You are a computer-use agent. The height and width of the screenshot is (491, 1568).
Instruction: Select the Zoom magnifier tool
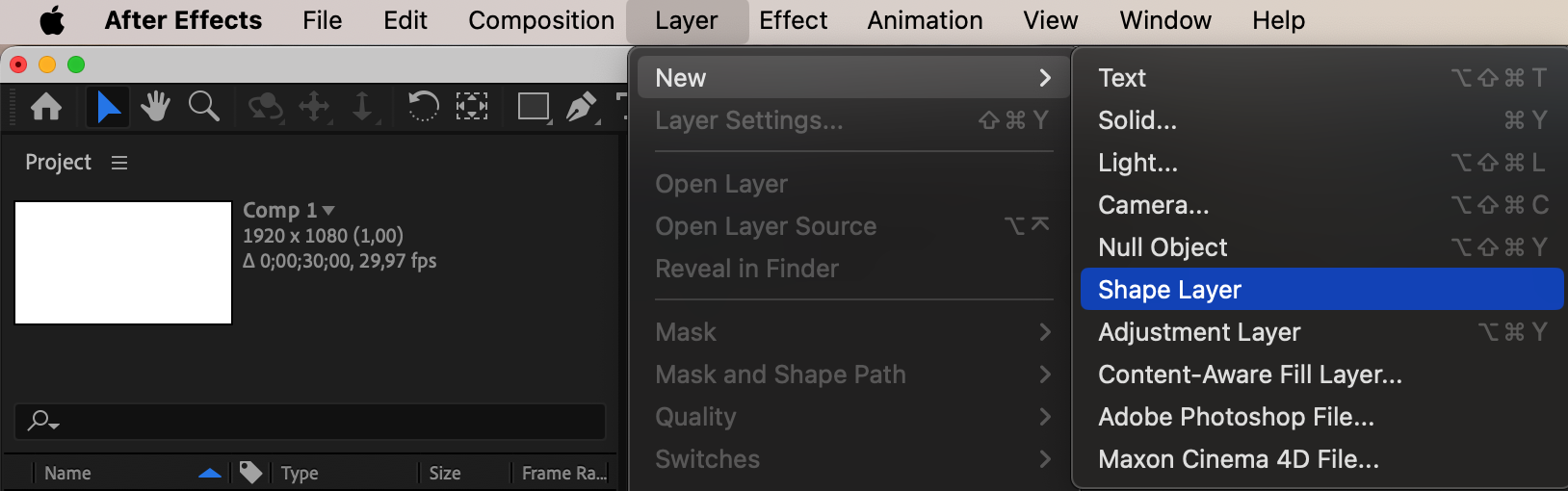[203, 106]
